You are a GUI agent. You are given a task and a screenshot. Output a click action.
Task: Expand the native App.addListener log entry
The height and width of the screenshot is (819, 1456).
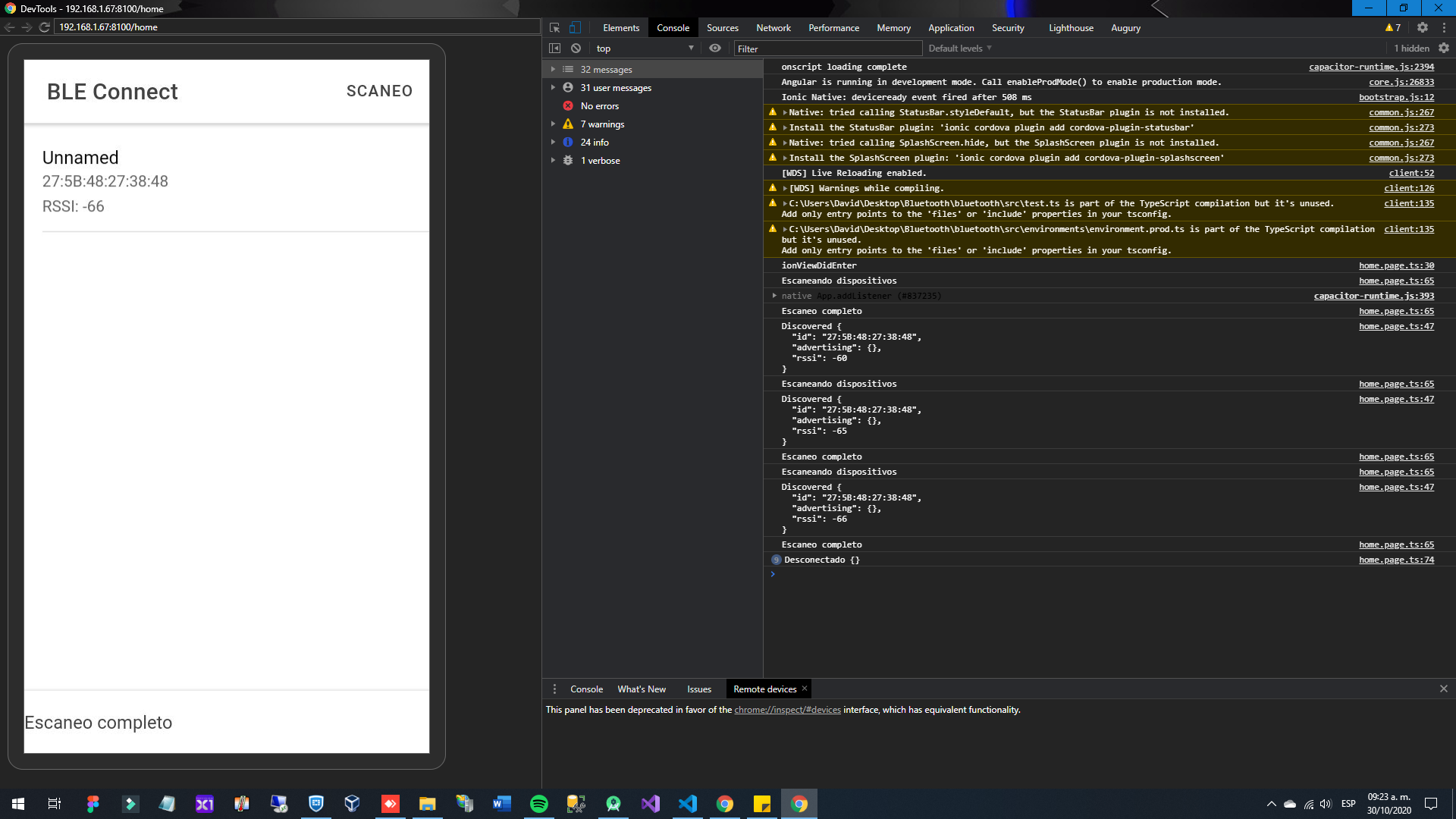coord(775,296)
